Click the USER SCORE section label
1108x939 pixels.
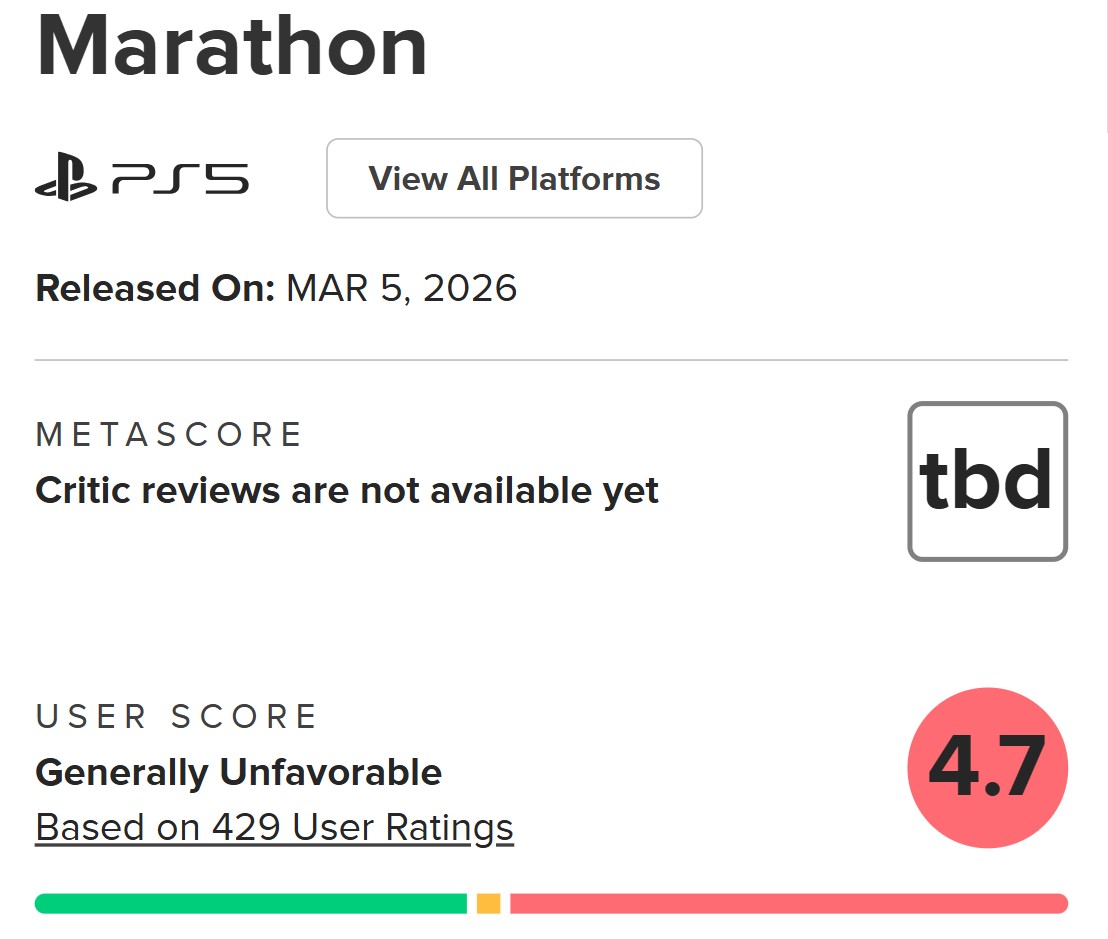[x=176, y=716]
